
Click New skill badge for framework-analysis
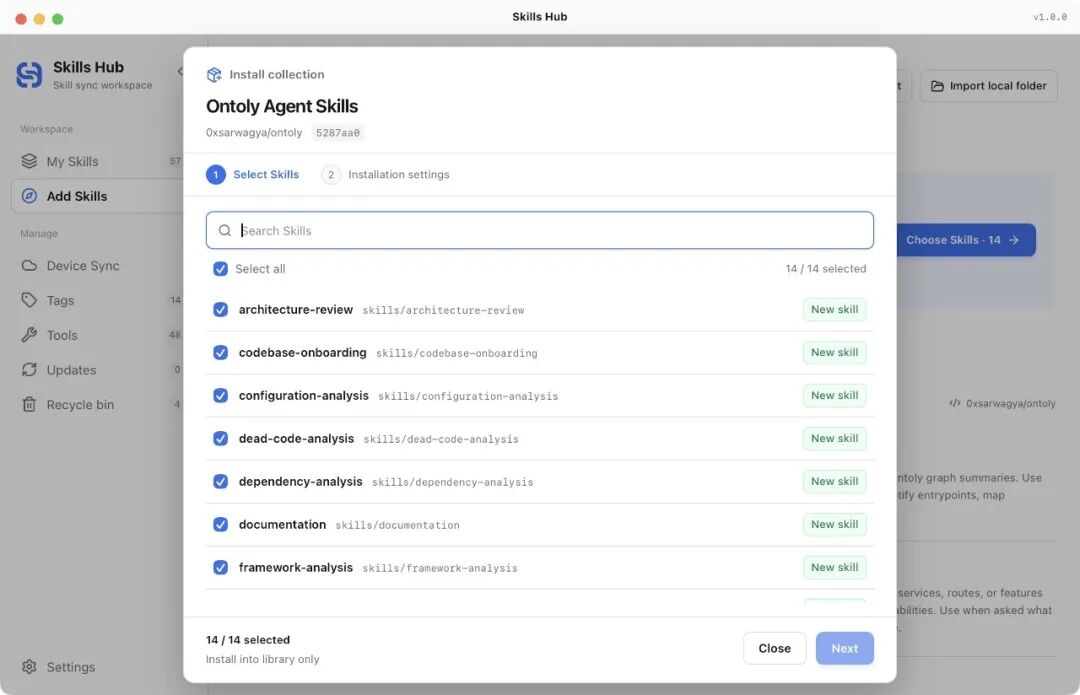click(834, 567)
